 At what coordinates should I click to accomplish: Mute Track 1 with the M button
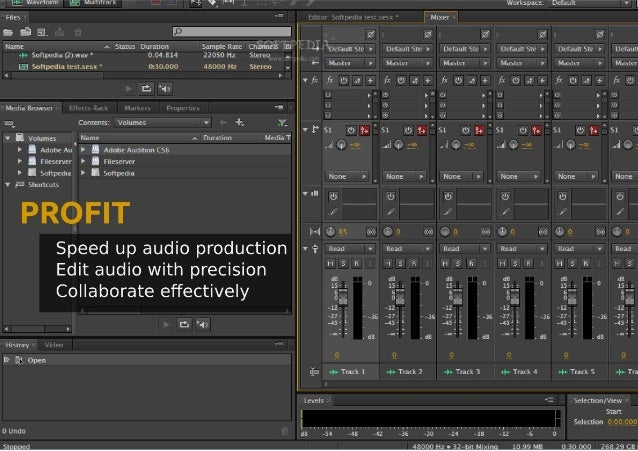[x=328, y=264]
